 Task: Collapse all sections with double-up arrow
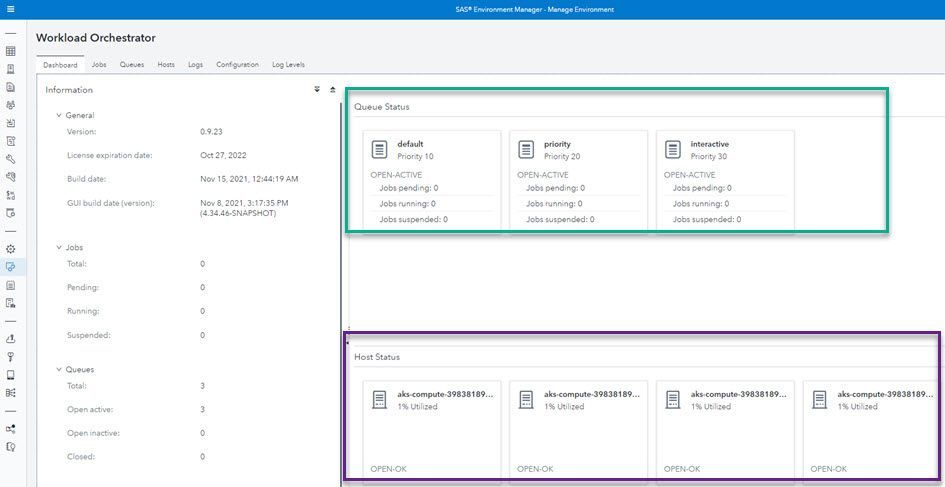[333, 90]
